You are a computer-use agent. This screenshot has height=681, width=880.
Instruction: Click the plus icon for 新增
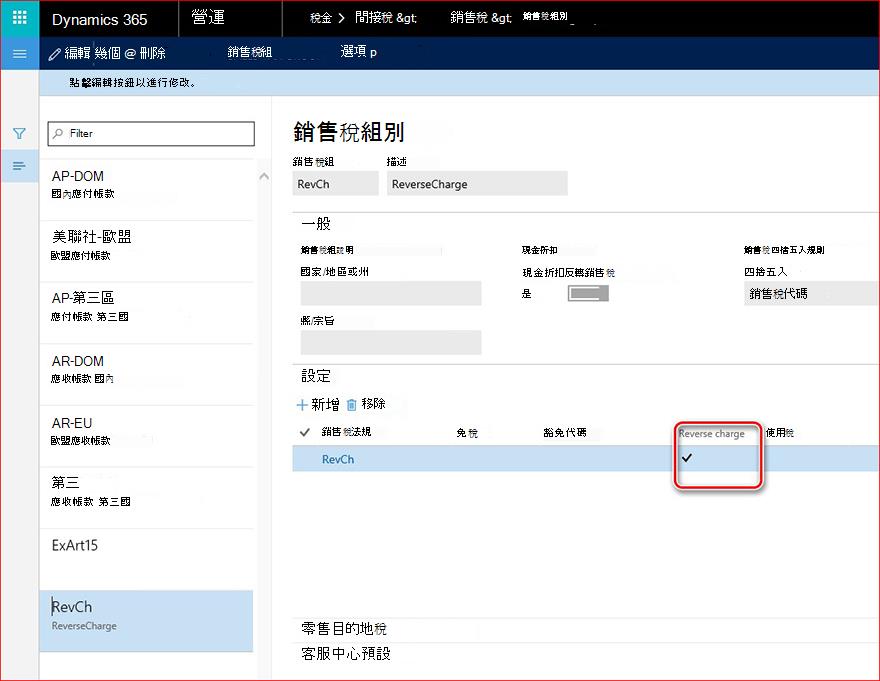tap(302, 405)
